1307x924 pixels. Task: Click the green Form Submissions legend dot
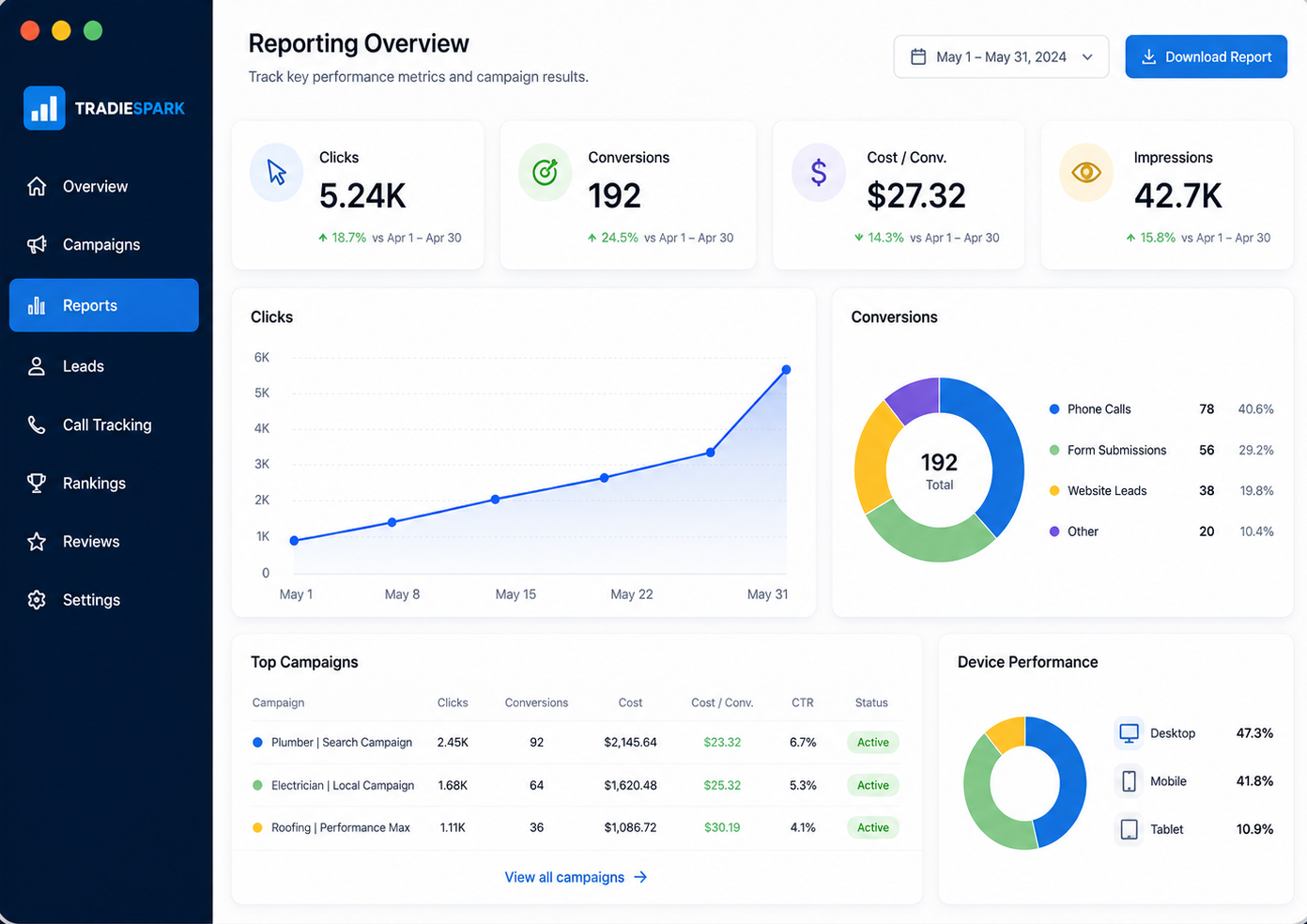[x=1054, y=450]
